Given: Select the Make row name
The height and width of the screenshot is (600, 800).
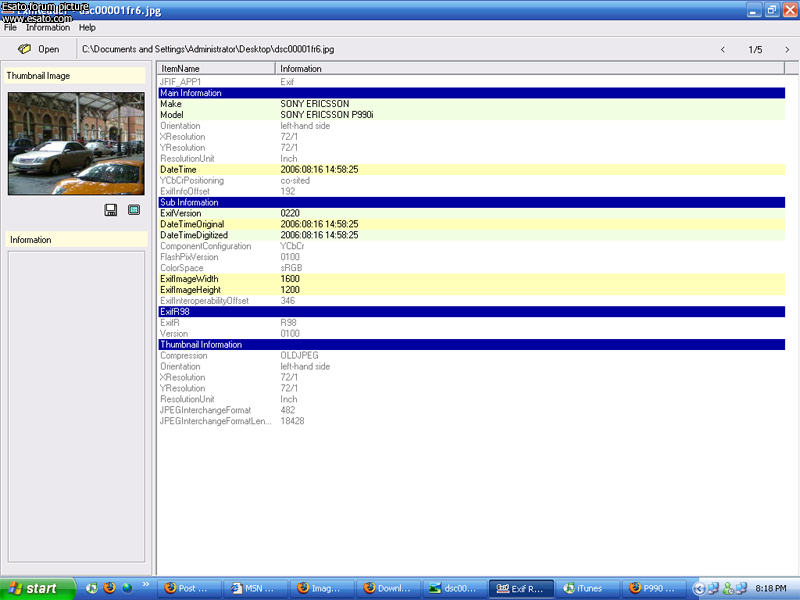Looking at the screenshot, I should [170, 104].
